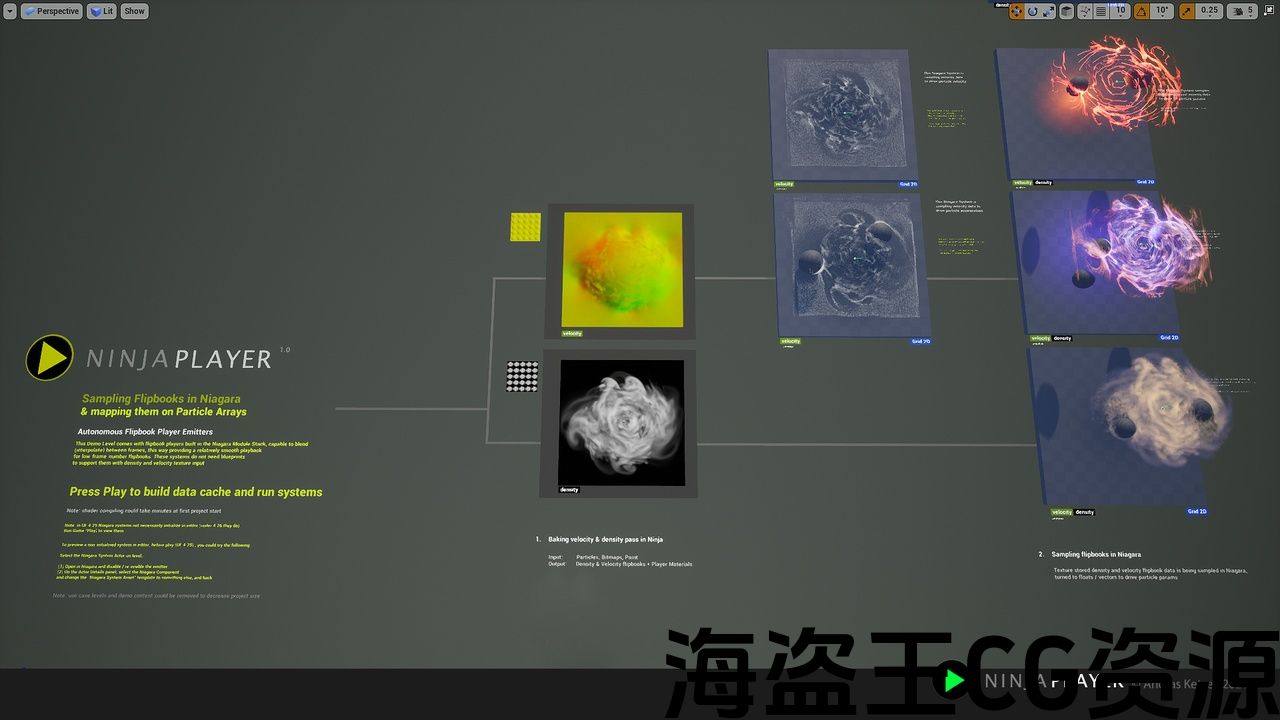Open the viewport options dropdown arrow
The image size is (1280, 720).
click(9, 11)
